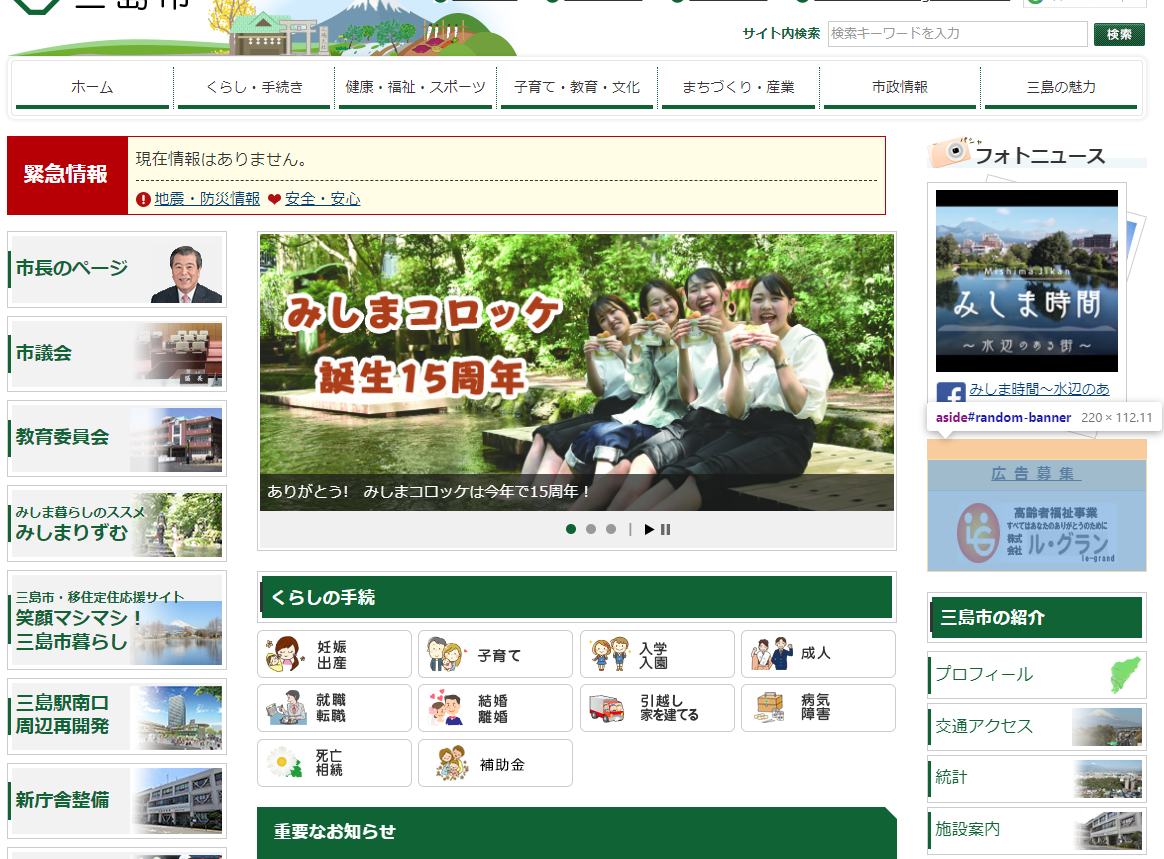Click the 検索 search button
The width and height of the screenshot is (1164, 859).
[x=1119, y=34]
